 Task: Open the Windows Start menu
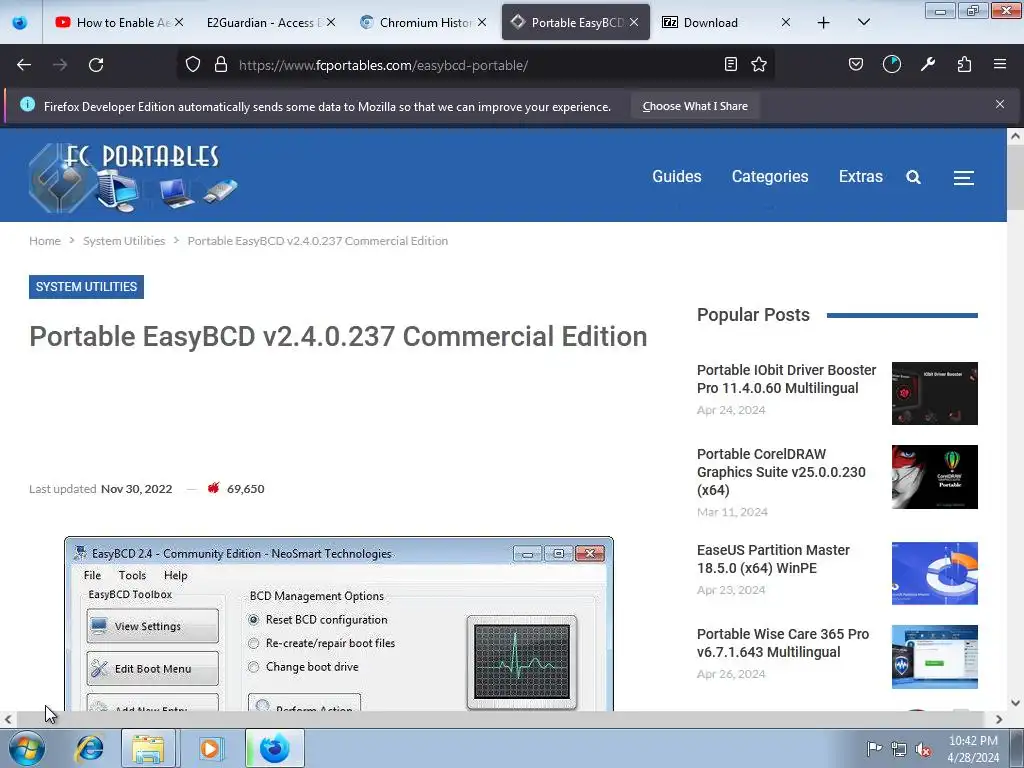[27, 748]
